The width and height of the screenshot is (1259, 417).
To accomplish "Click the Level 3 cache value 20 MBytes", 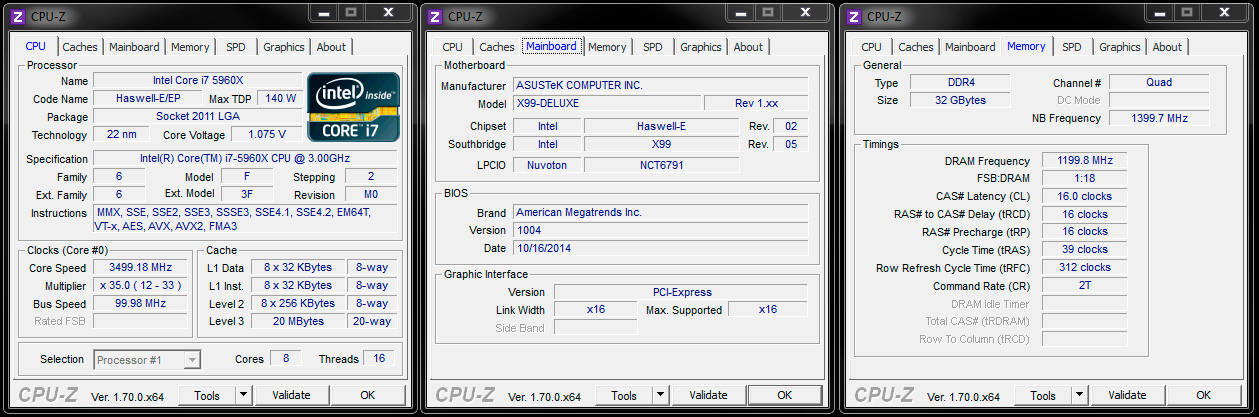I will tap(299, 321).
